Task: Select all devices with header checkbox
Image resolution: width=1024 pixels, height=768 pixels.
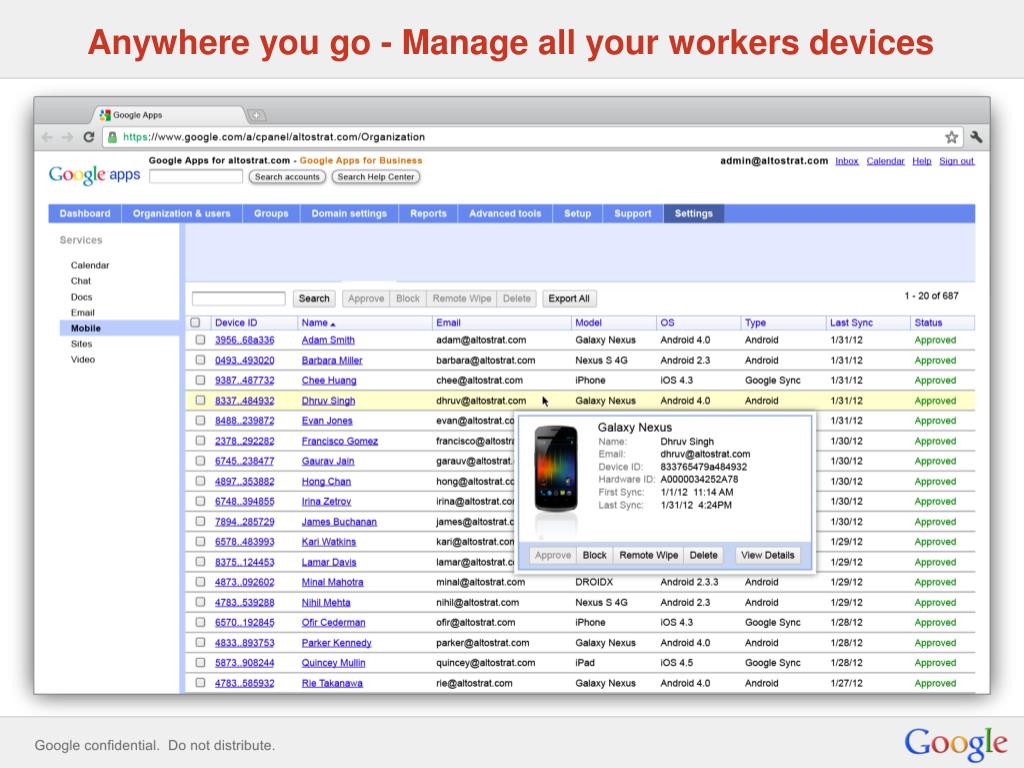Action: (195, 323)
